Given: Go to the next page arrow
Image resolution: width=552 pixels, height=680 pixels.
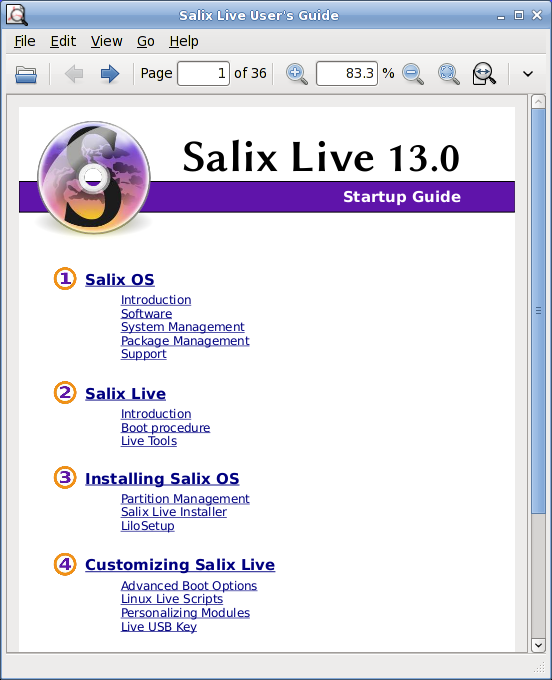Looking at the screenshot, I should pos(110,74).
